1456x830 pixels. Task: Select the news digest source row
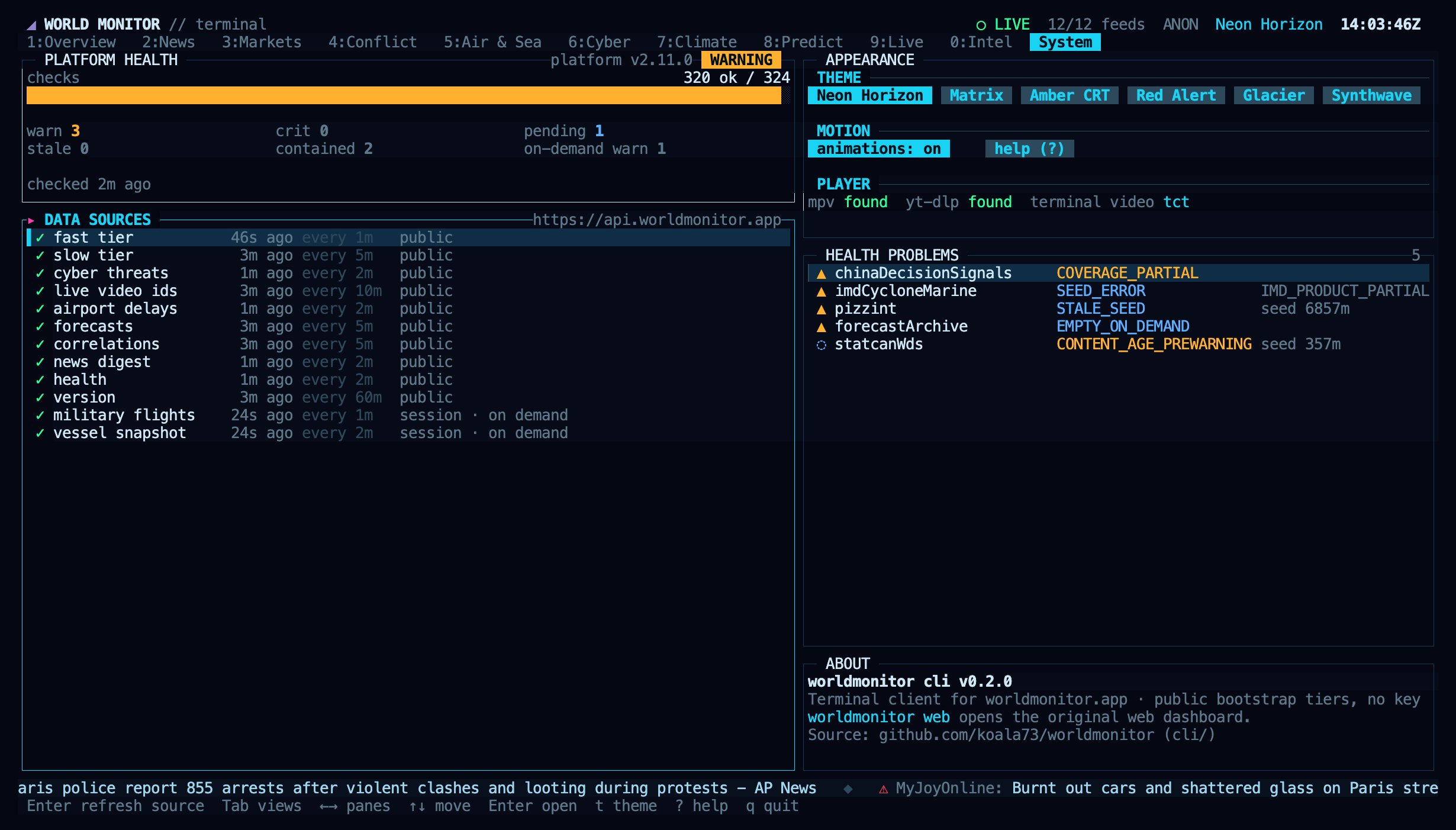[408, 362]
